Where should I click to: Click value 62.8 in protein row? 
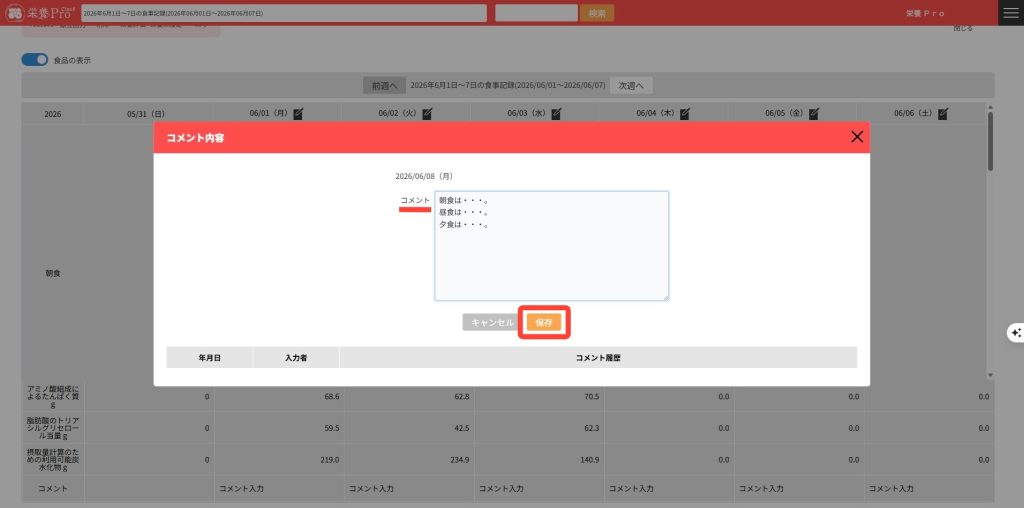click(x=462, y=396)
